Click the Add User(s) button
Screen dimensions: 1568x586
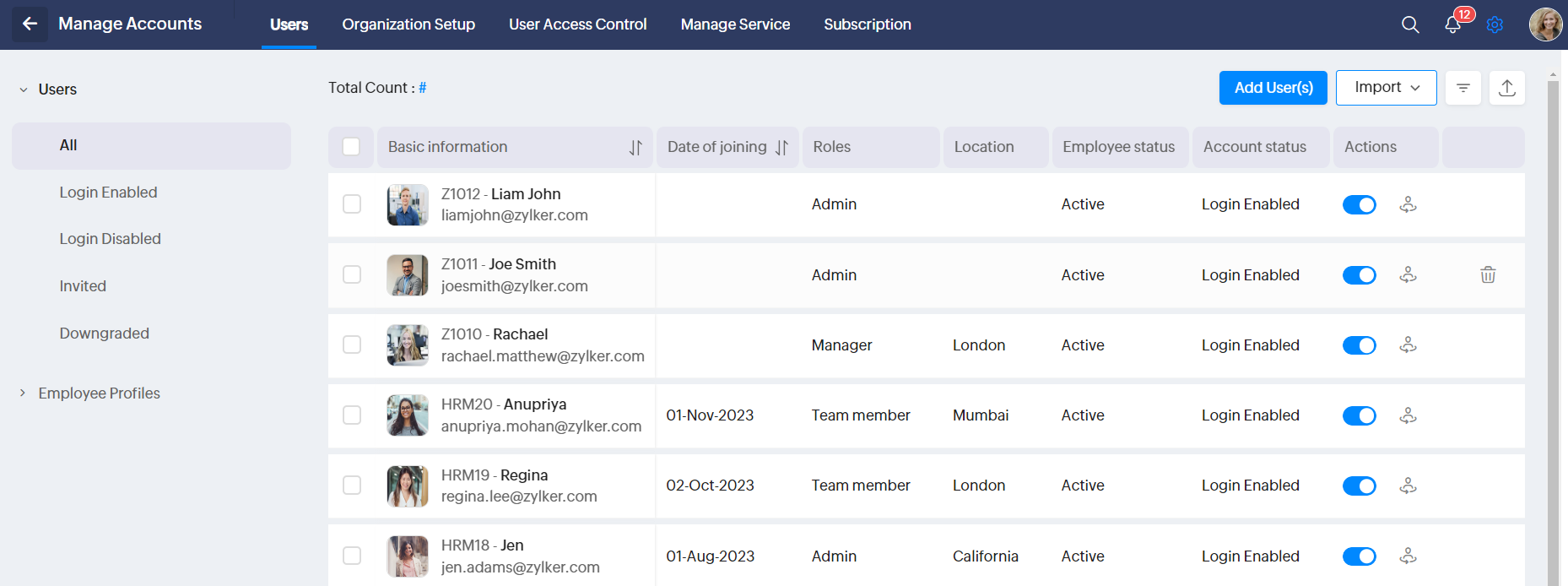[1273, 88]
